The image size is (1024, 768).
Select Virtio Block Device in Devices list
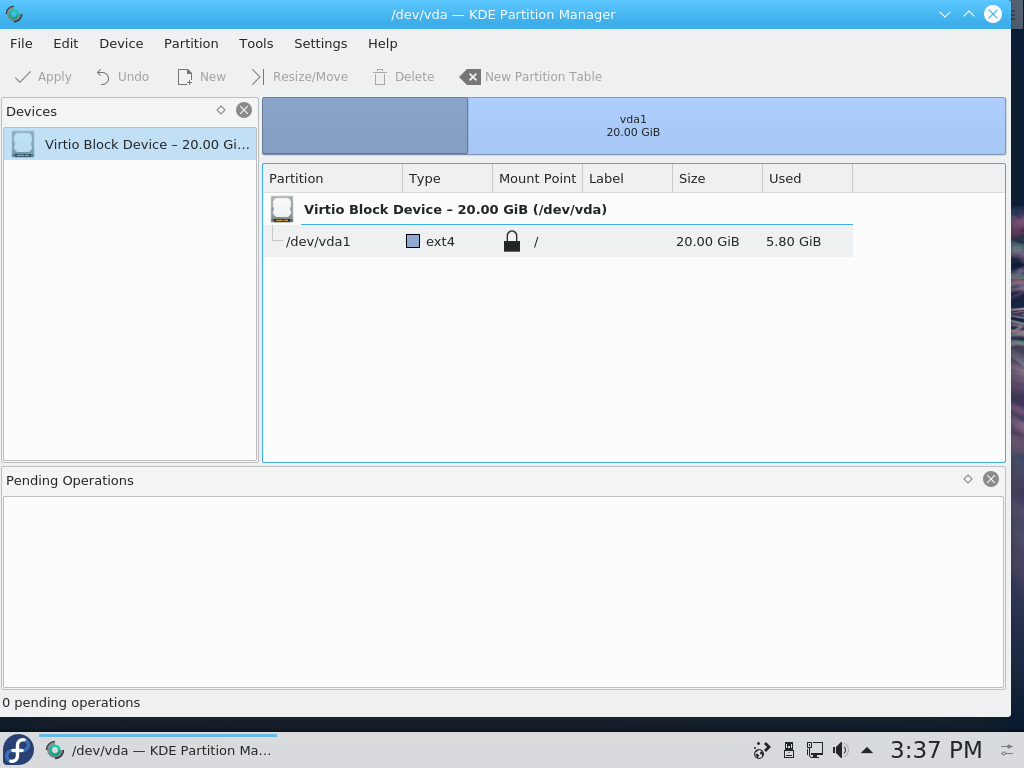point(130,144)
